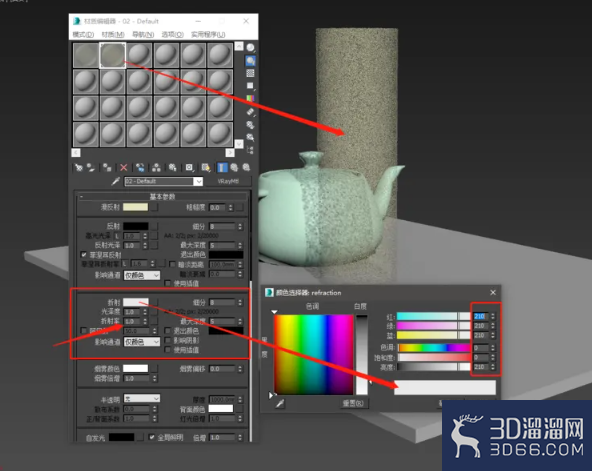Click map button beside Diffuse swatch
This screenshot has width=592, height=471.
[154, 207]
